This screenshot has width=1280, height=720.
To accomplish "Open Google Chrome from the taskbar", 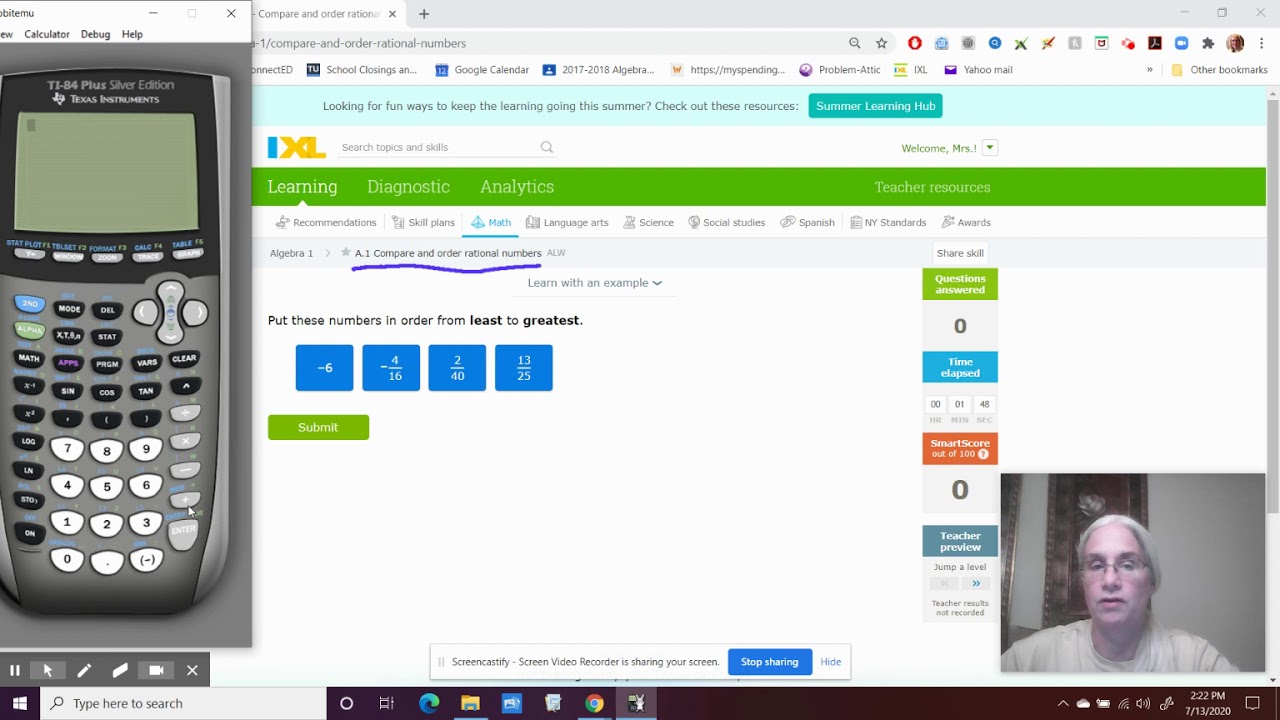I will (x=594, y=703).
